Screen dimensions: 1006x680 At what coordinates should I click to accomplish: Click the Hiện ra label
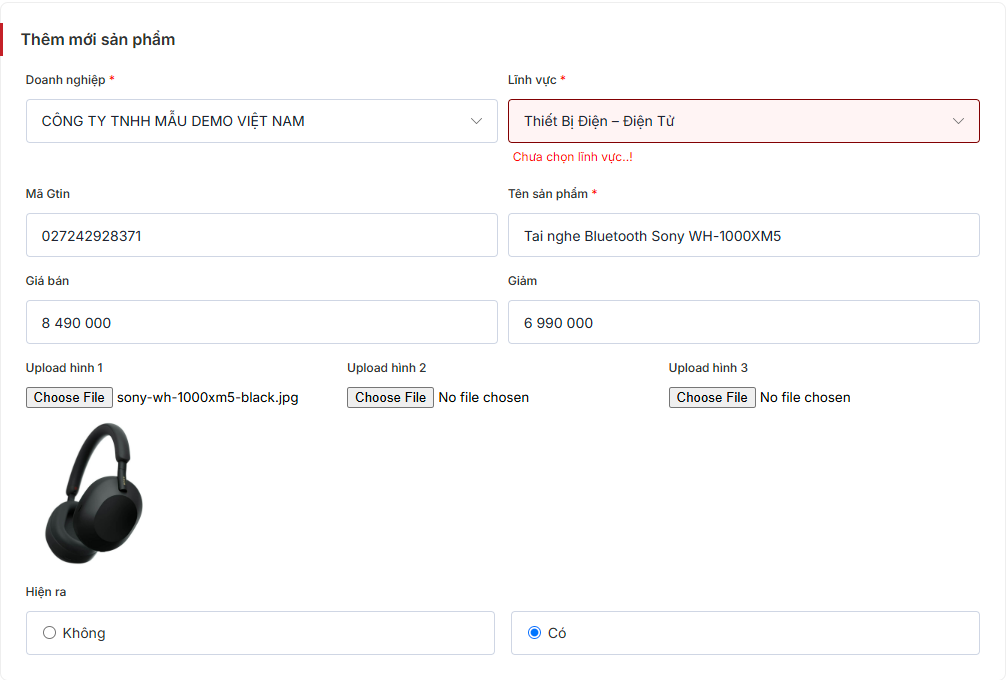[46, 591]
